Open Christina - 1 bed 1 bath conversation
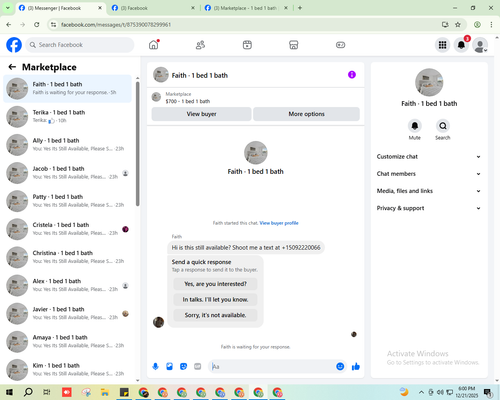The image size is (500, 400). click(x=68, y=257)
